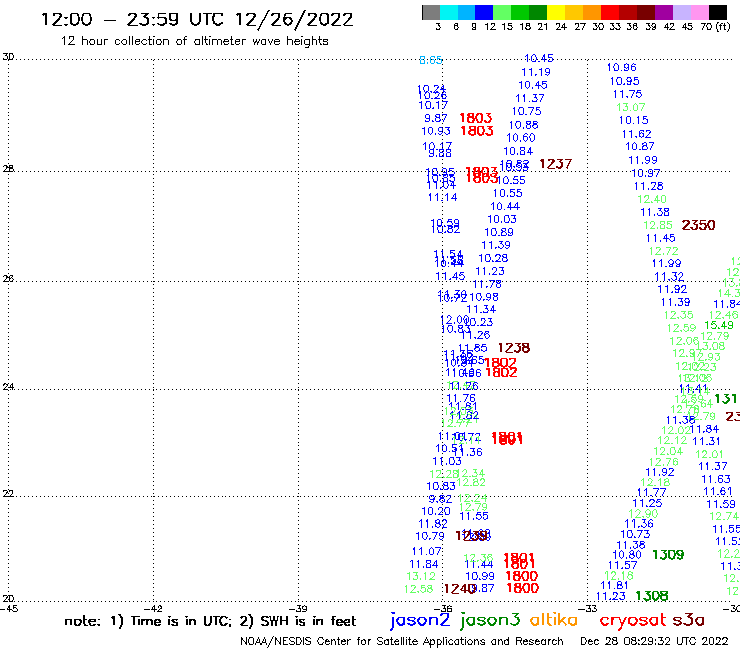The width and height of the screenshot is (740, 650).
Task: Click the time marker '1237'
Action: [555, 164]
